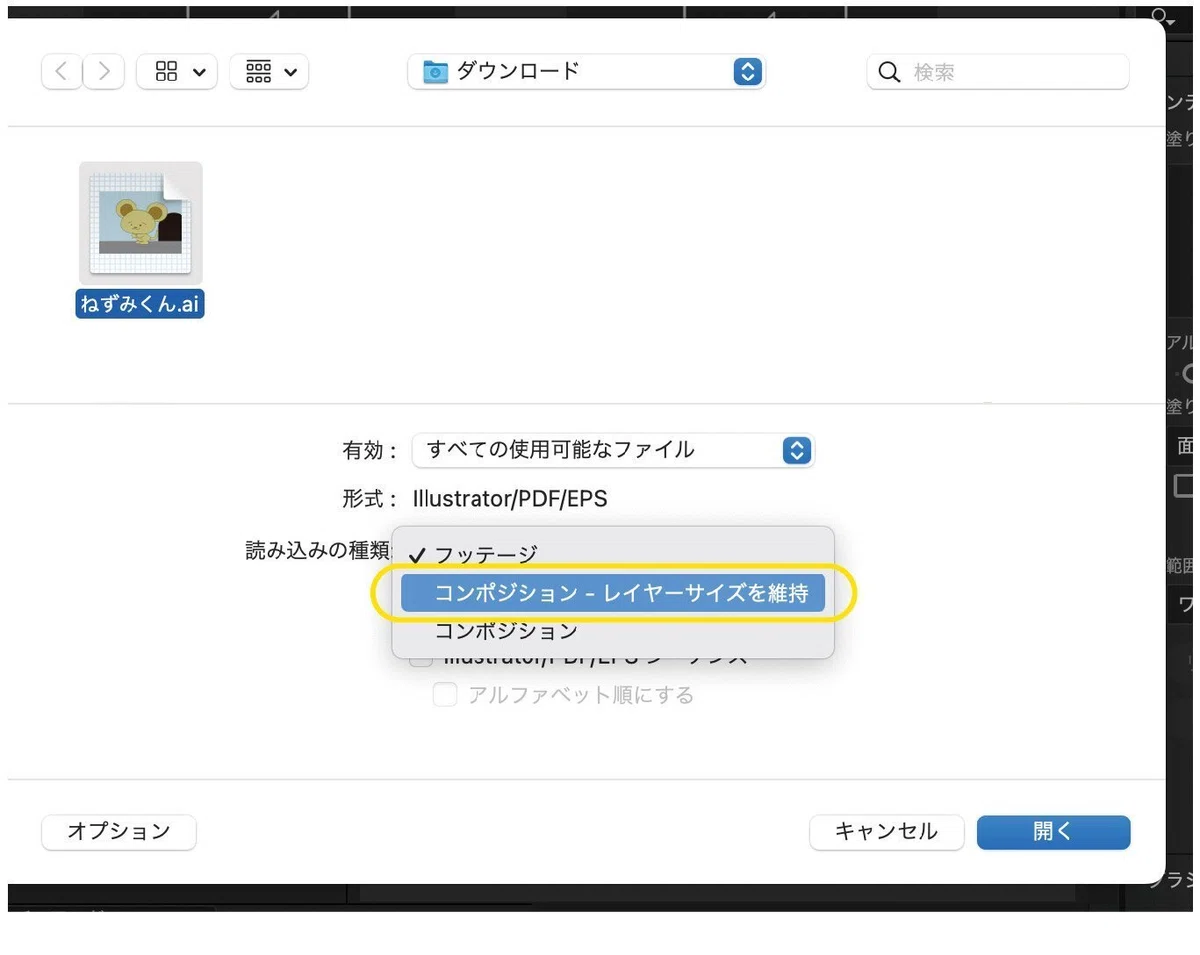Click the magnifier icon in the search field
Viewport: 1200px width, 955px height.
click(889, 72)
